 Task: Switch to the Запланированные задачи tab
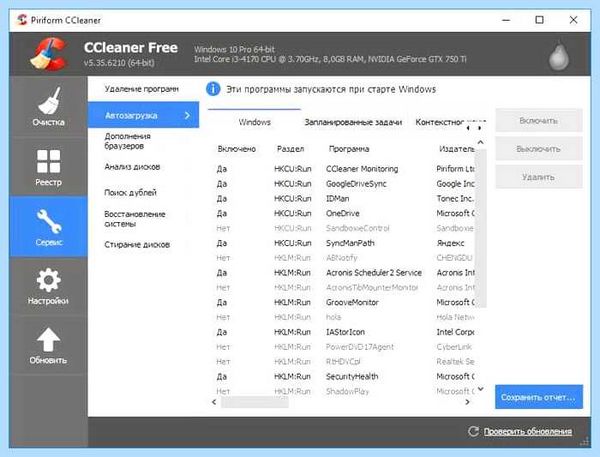[353, 122]
